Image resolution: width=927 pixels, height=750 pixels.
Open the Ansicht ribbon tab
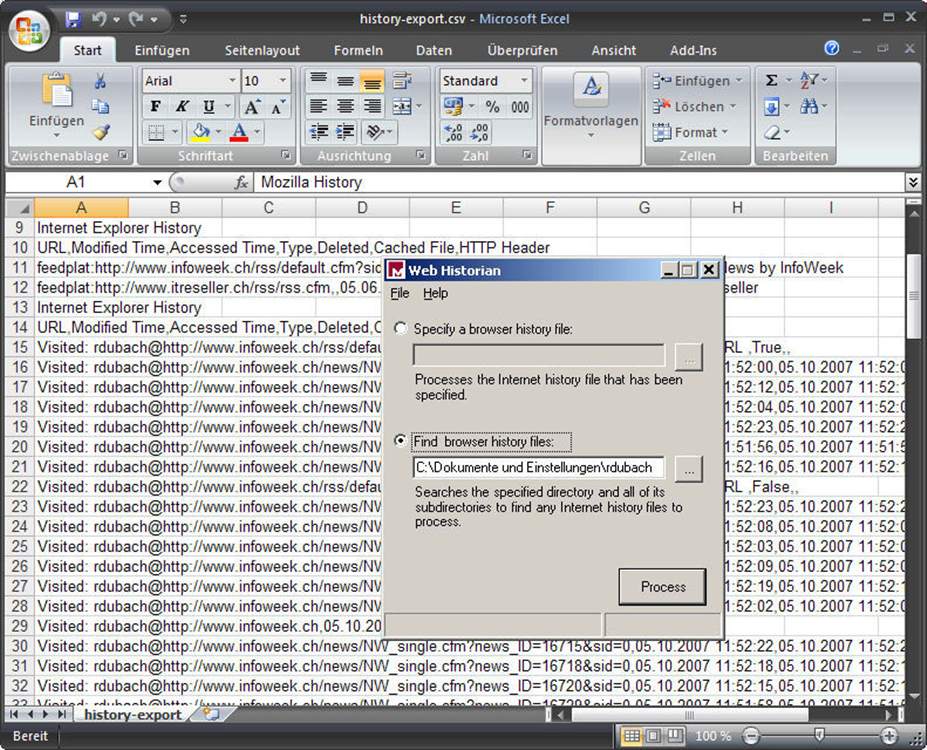[x=614, y=51]
